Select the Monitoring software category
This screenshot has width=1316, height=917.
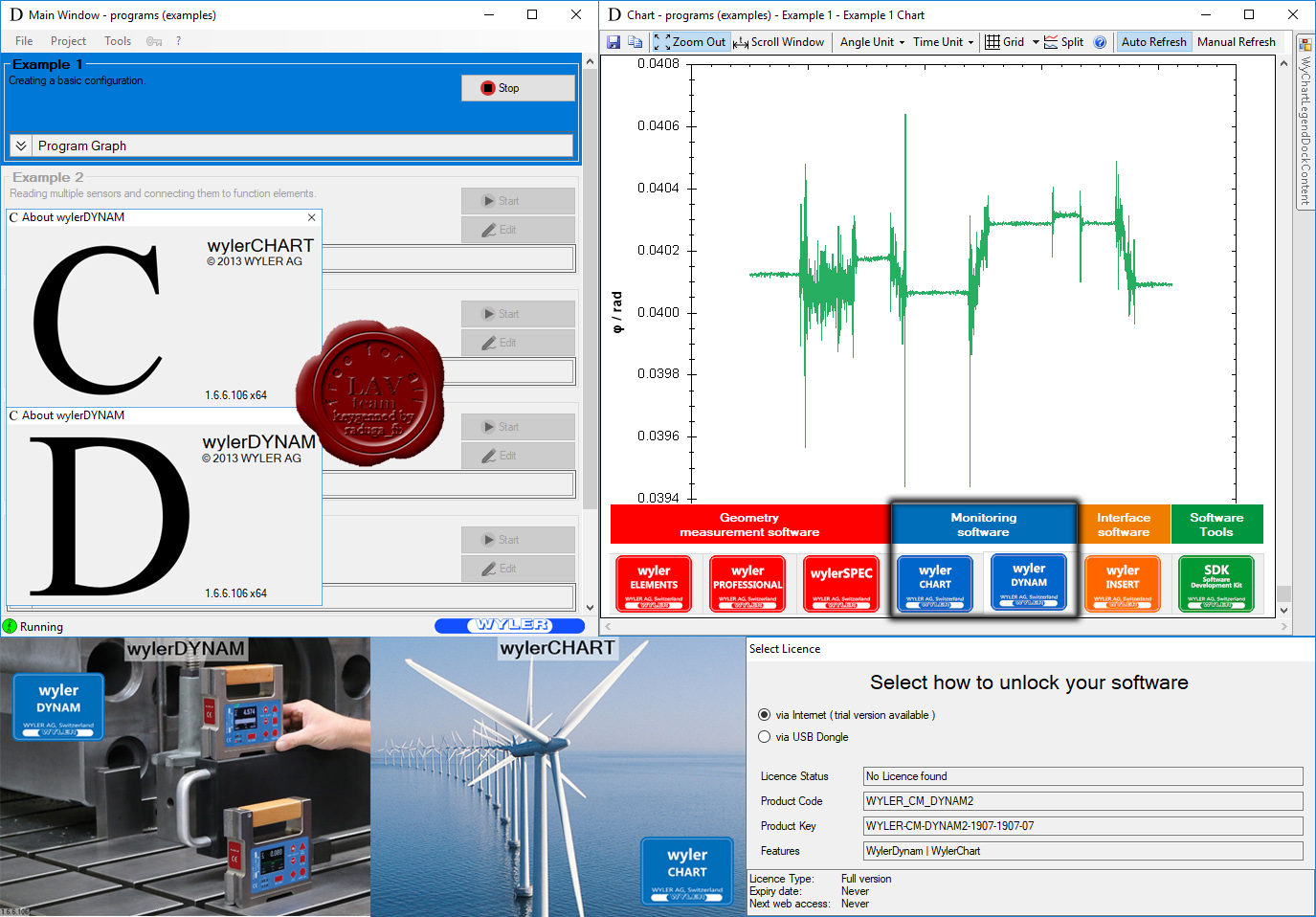click(x=983, y=525)
